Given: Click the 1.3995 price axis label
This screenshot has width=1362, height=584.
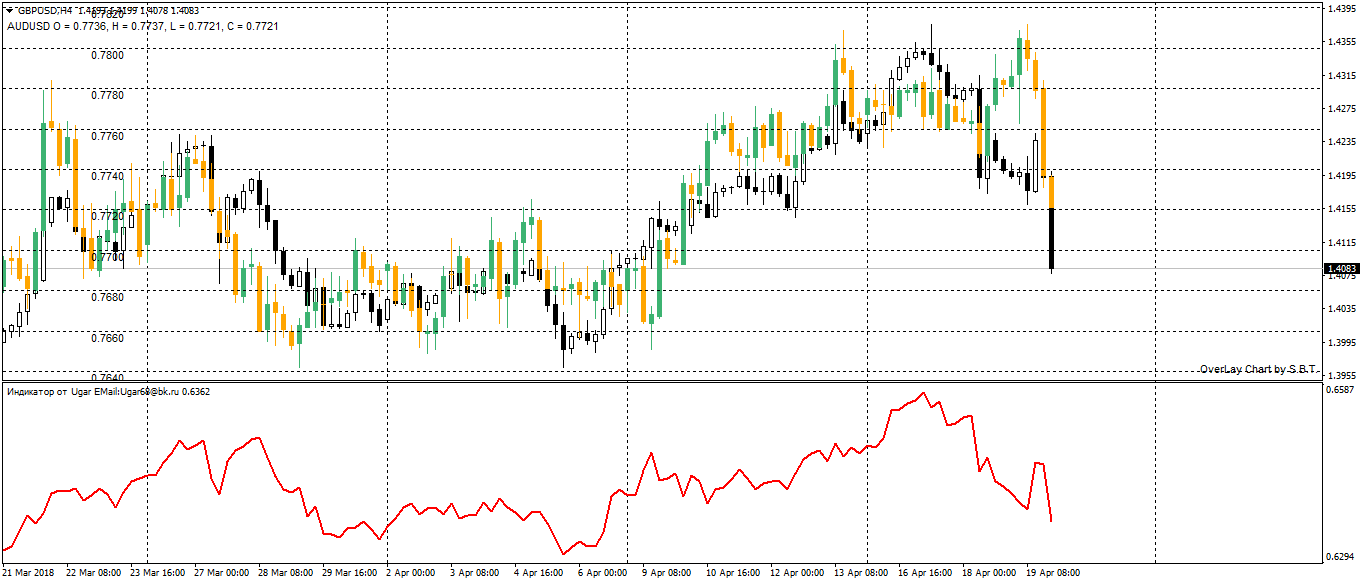Looking at the screenshot, I should [x=1340, y=343].
